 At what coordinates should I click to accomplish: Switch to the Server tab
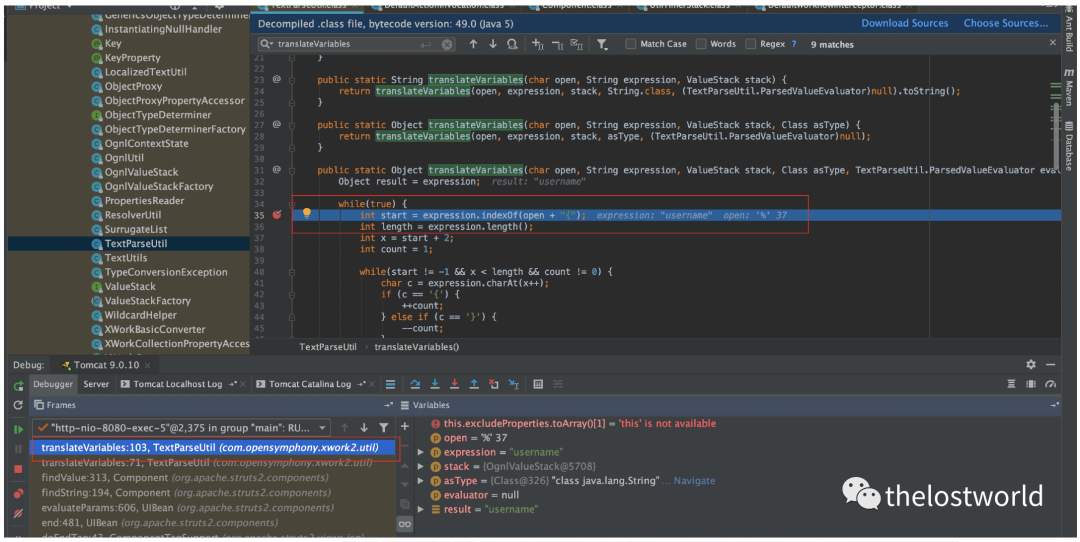[x=96, y=384]
